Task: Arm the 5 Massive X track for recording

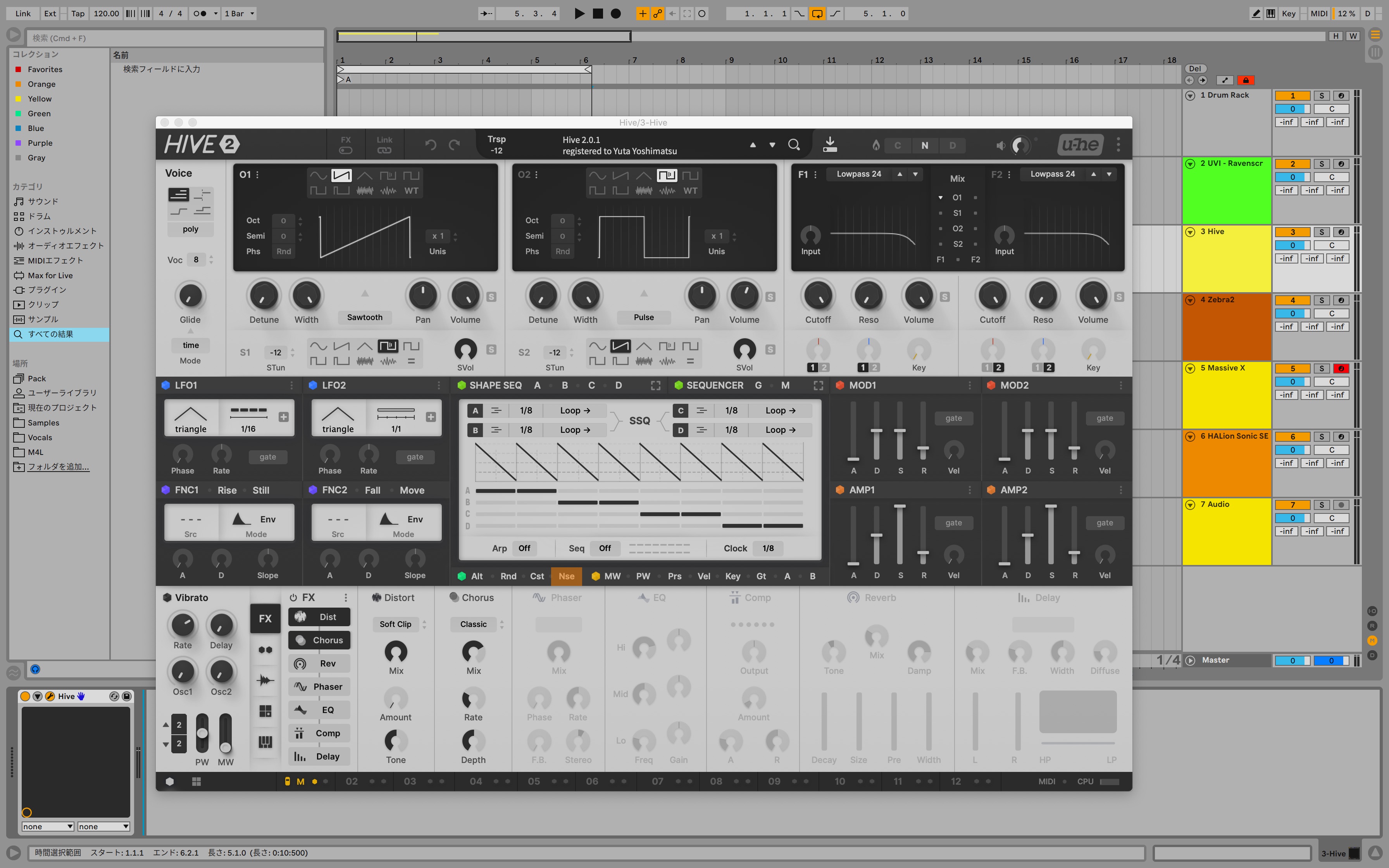Action: (1341, 369)
